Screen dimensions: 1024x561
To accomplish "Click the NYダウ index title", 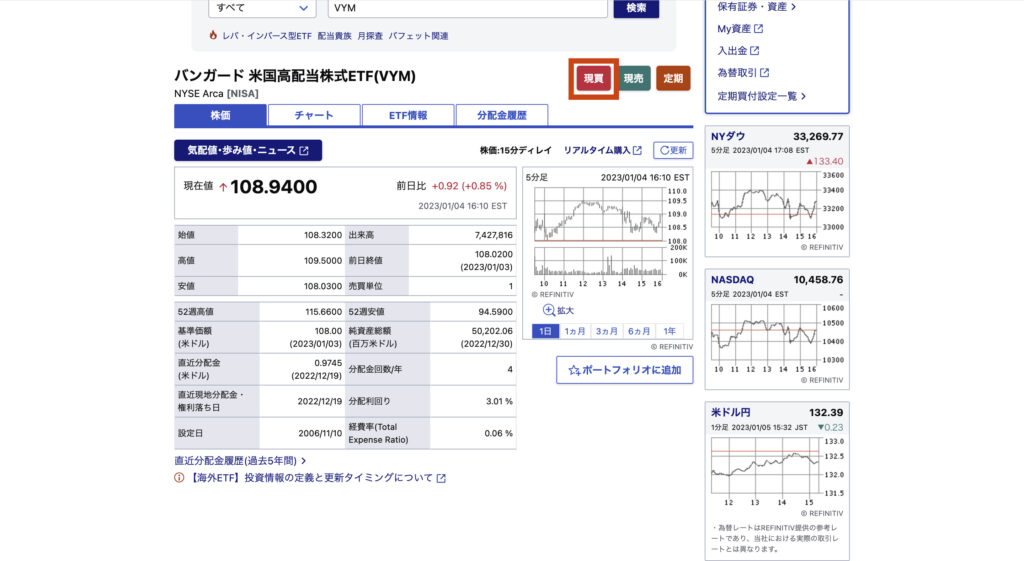I will click(728, 136).
